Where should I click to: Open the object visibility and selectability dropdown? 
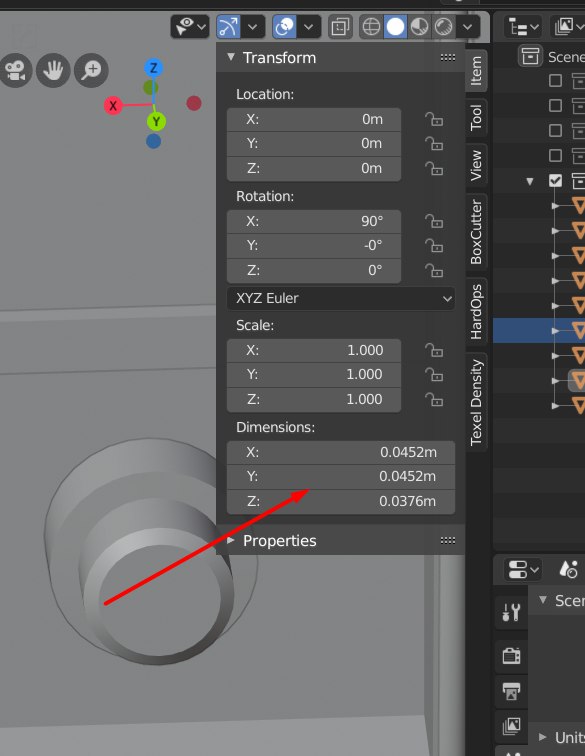(190, 27)
